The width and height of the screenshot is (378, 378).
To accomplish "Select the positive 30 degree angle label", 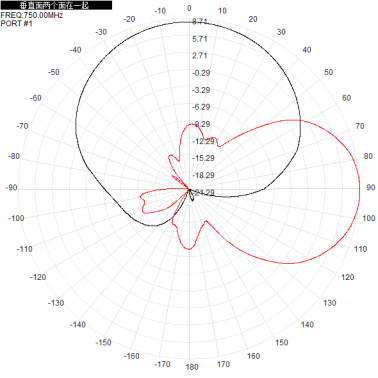I will click(x=281, y=32).
